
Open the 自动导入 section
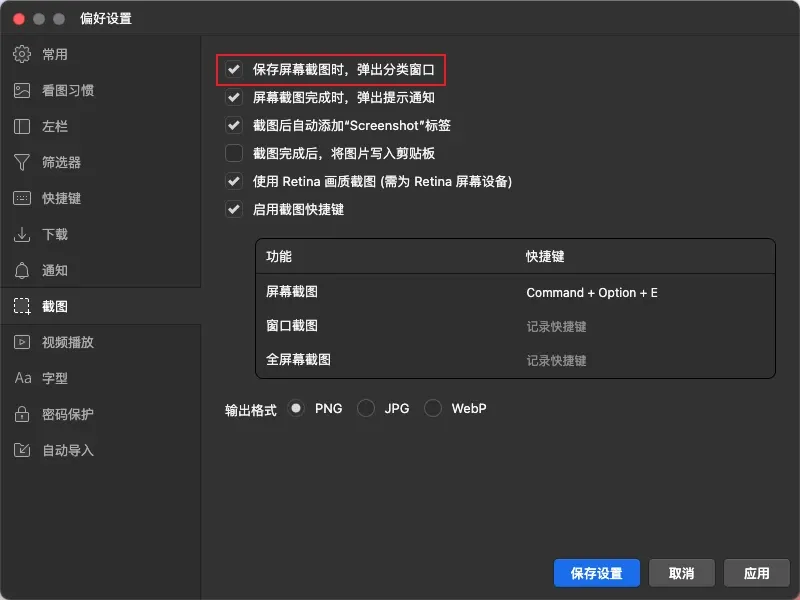(x=101, y=450)
